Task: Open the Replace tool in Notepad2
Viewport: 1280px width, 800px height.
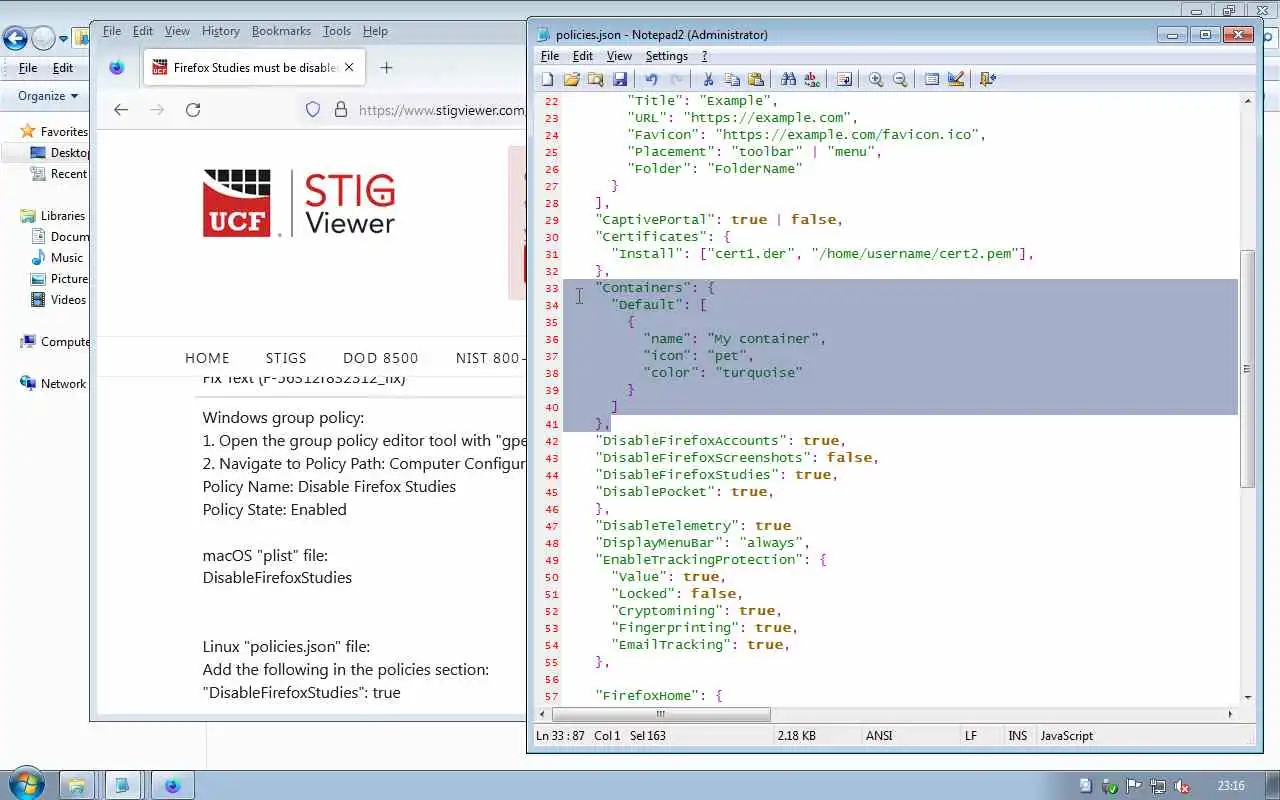Action: click(812, 79)
